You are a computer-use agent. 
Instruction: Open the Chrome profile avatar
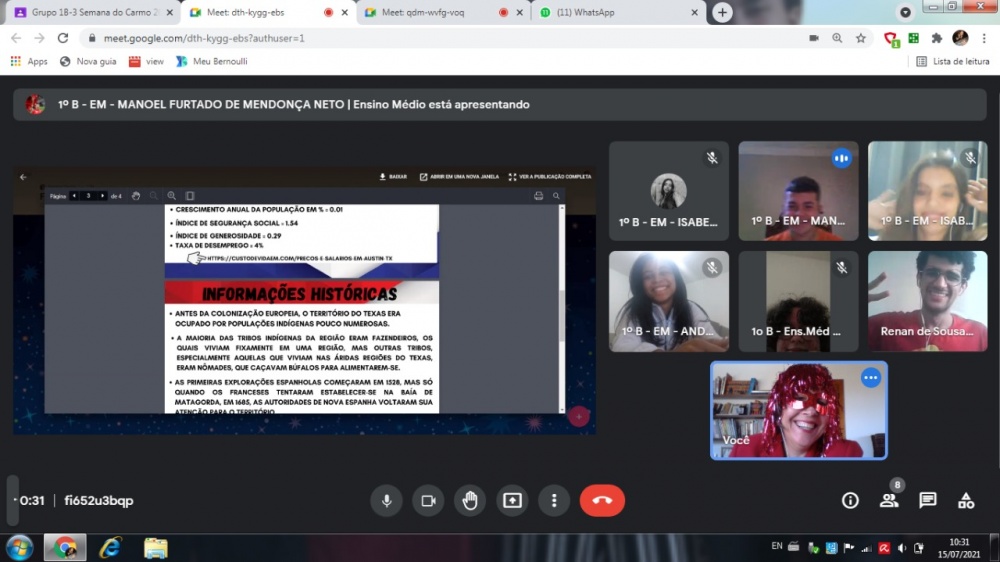[x=960, y=38]
